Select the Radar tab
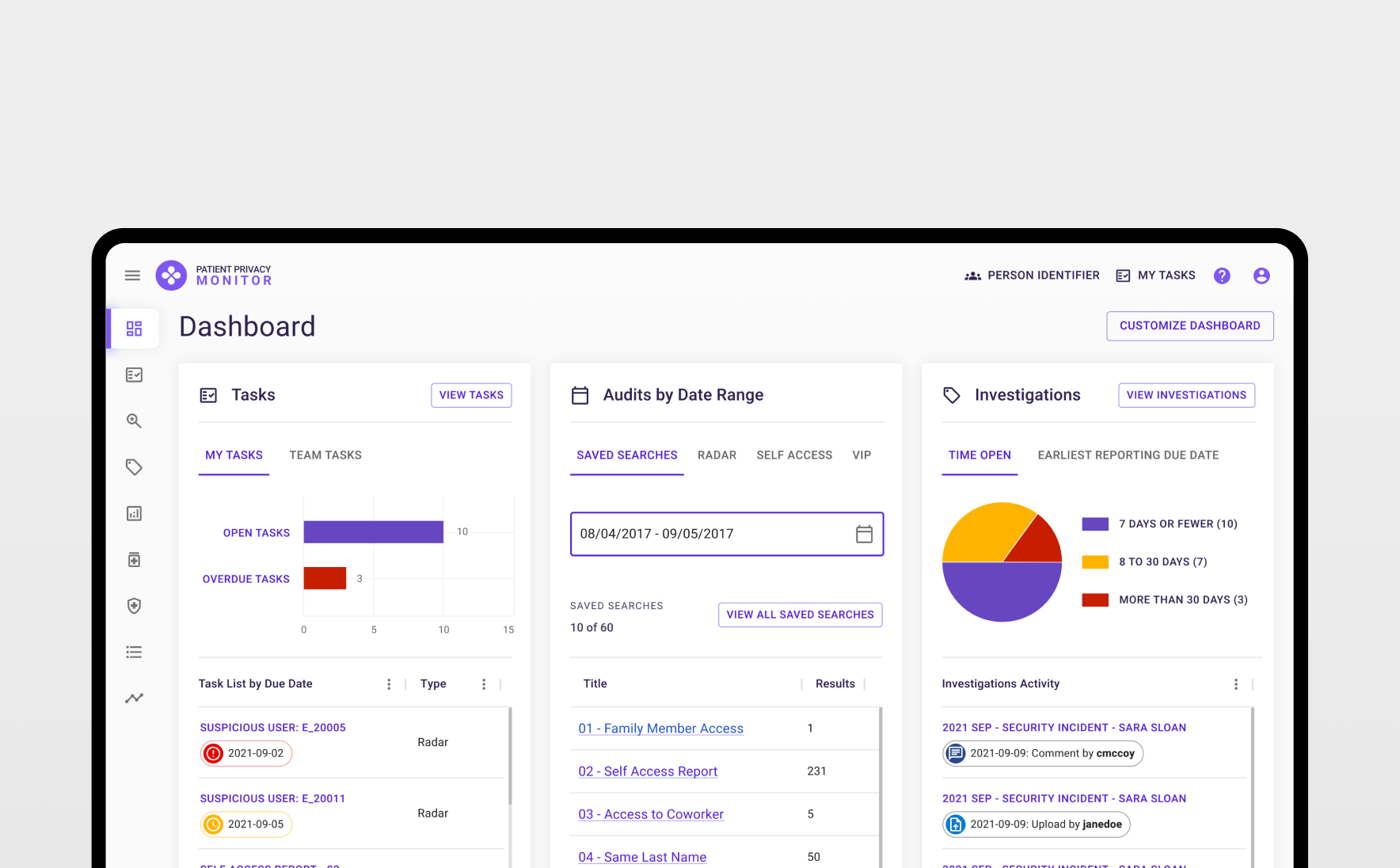The image size is (1400, 868). (717, 455)
